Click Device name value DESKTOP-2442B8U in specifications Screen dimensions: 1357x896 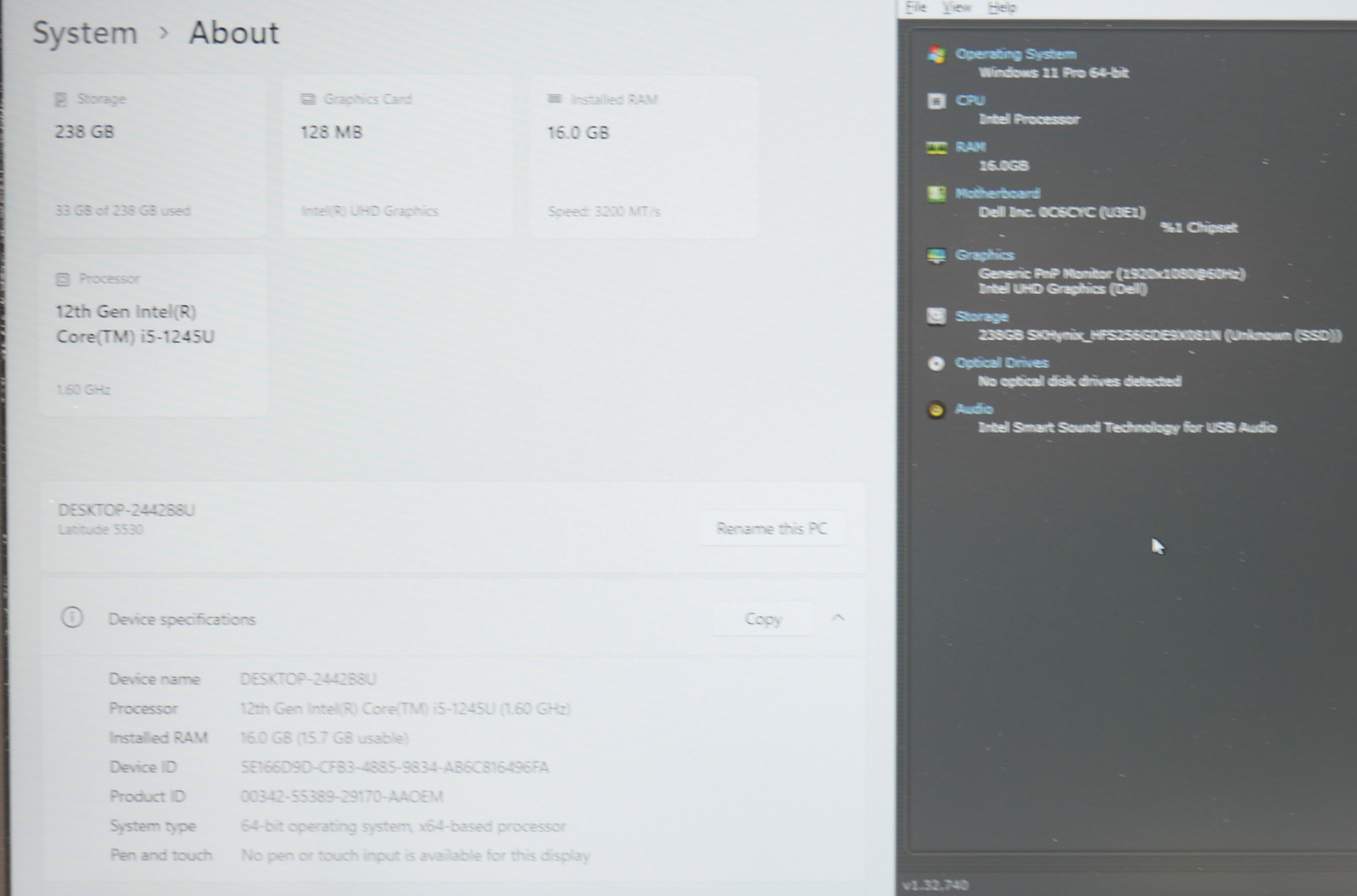point(308,679)
